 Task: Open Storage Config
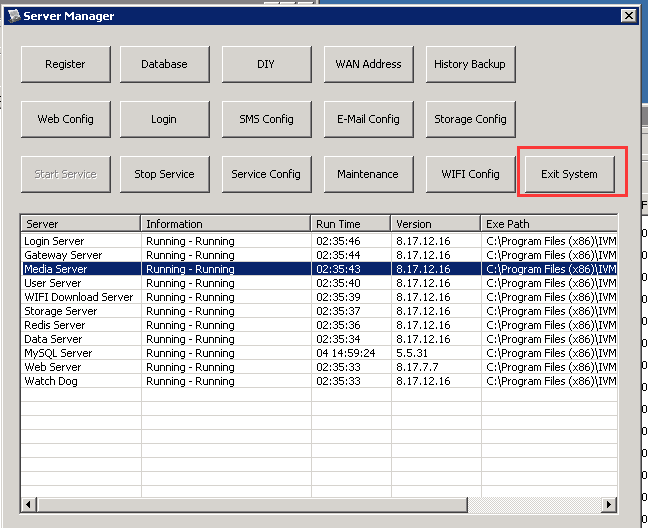470,119
